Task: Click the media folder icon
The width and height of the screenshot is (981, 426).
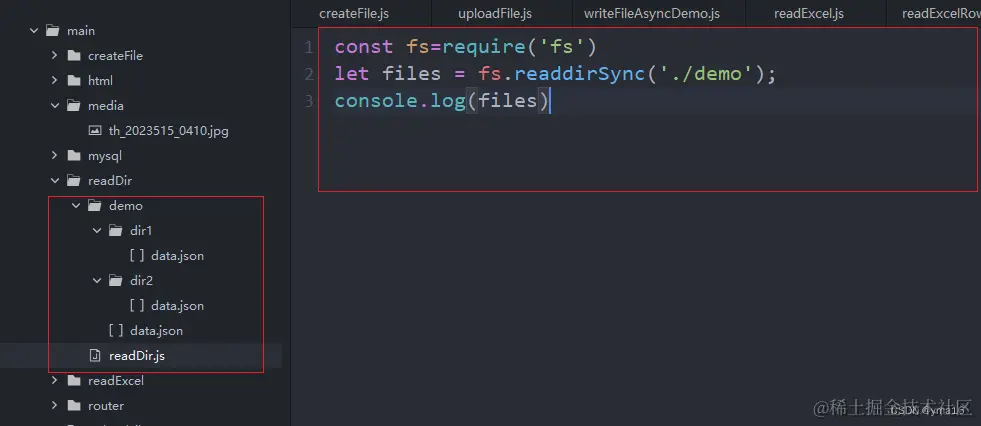Action: click(x=74, y=106)
